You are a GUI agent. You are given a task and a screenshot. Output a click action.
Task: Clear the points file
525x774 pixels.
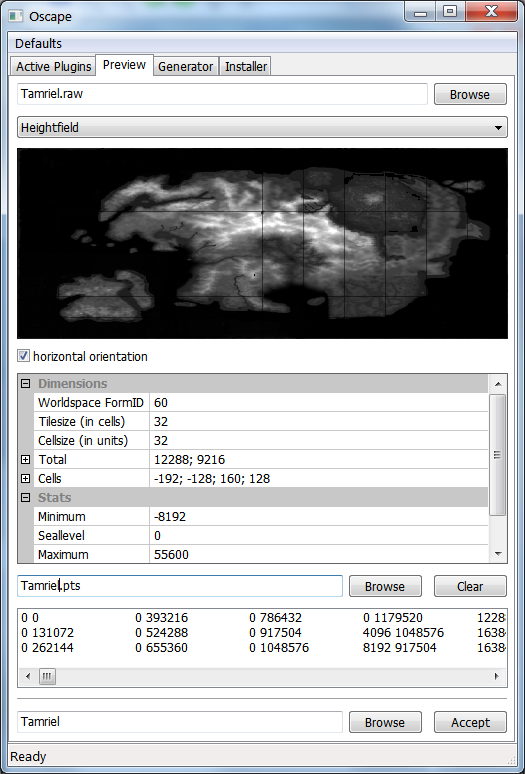coord(470,586)
